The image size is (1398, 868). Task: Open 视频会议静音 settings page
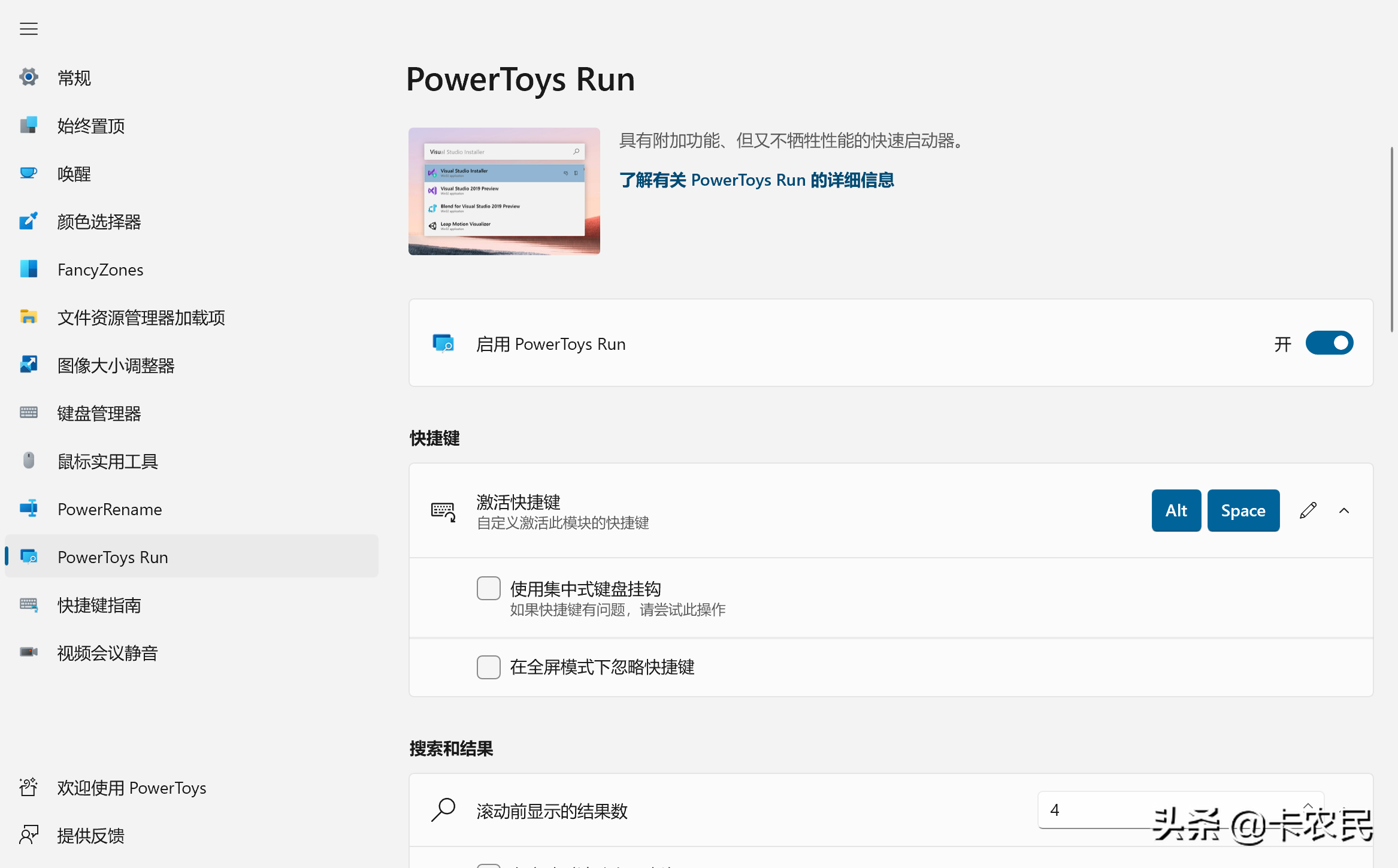pos(192,652)
